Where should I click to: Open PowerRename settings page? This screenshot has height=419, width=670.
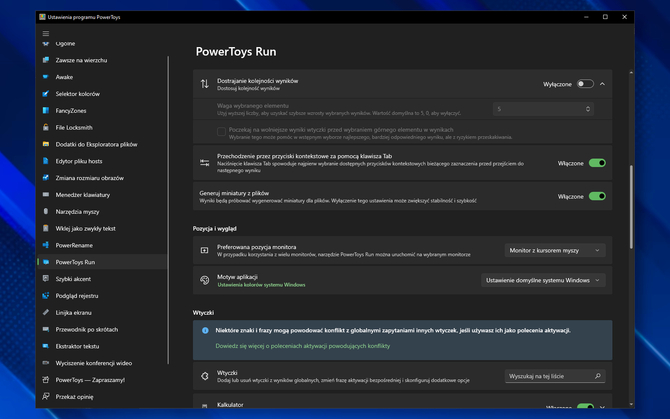[x=74, y=245]
